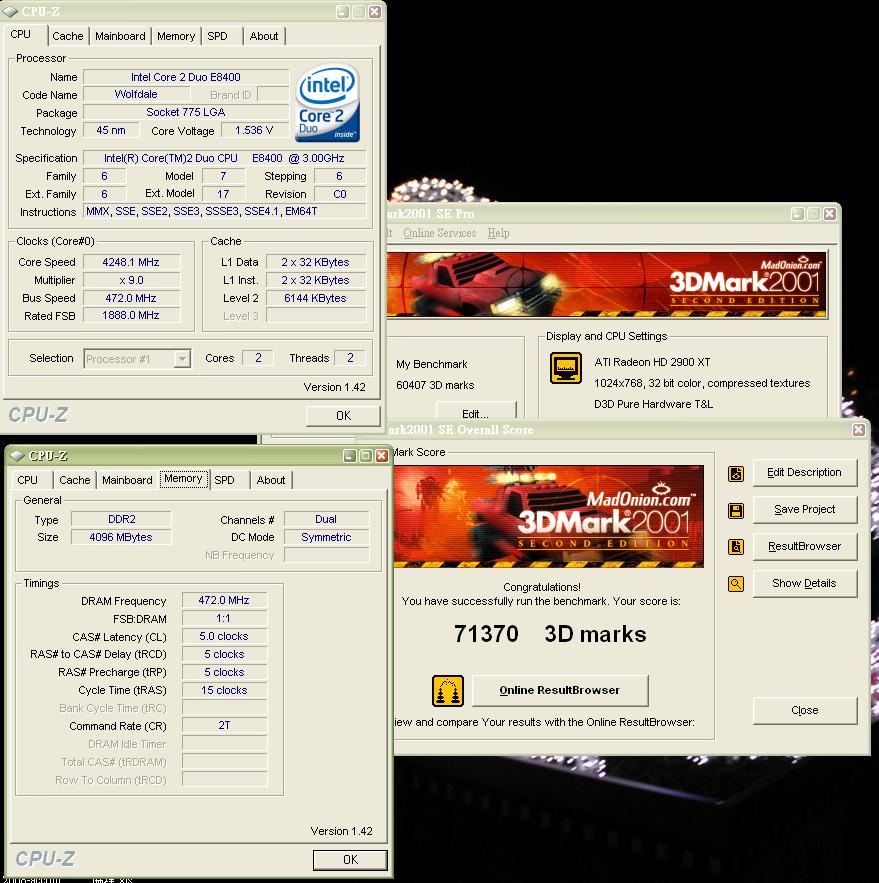Viewport: 879px width, 883px height.
Task: Click OK in bottom CPU-Z Memory window
Action: click(x=350, y=859)
